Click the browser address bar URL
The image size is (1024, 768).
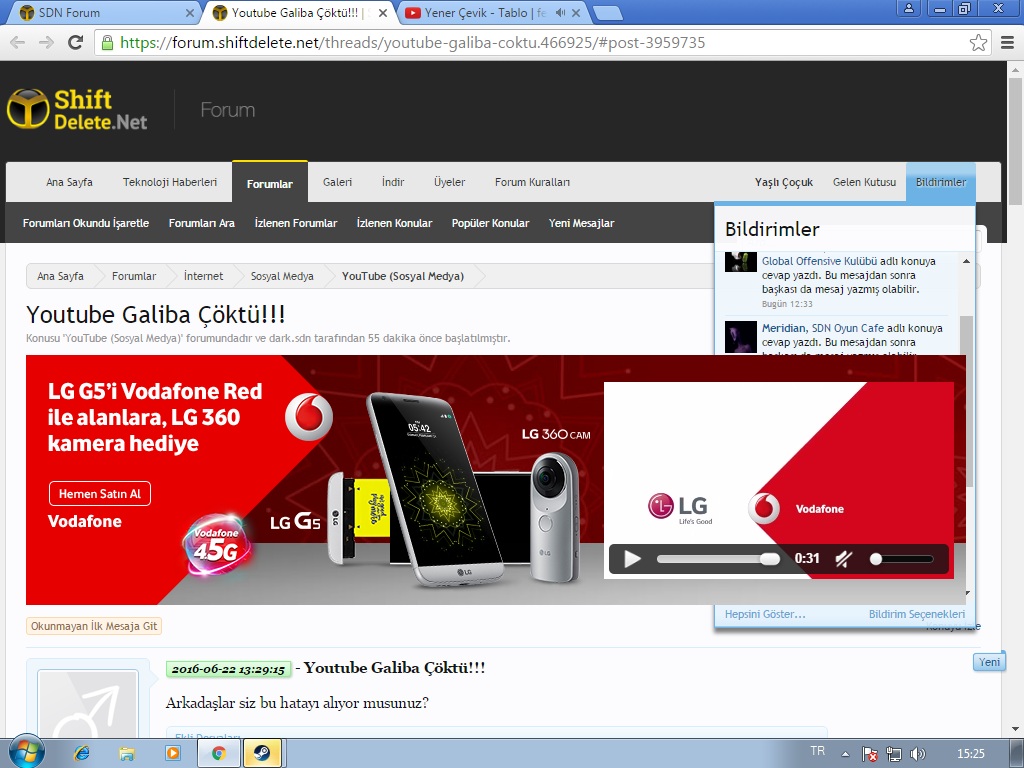[412, 43]
